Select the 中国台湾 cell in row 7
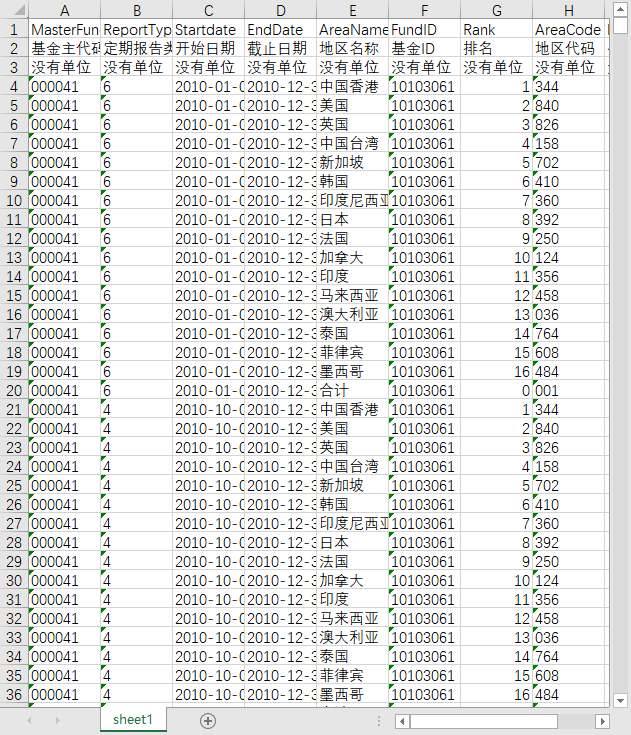The width and height of the screenshot is (631, 735). point(353,143)
